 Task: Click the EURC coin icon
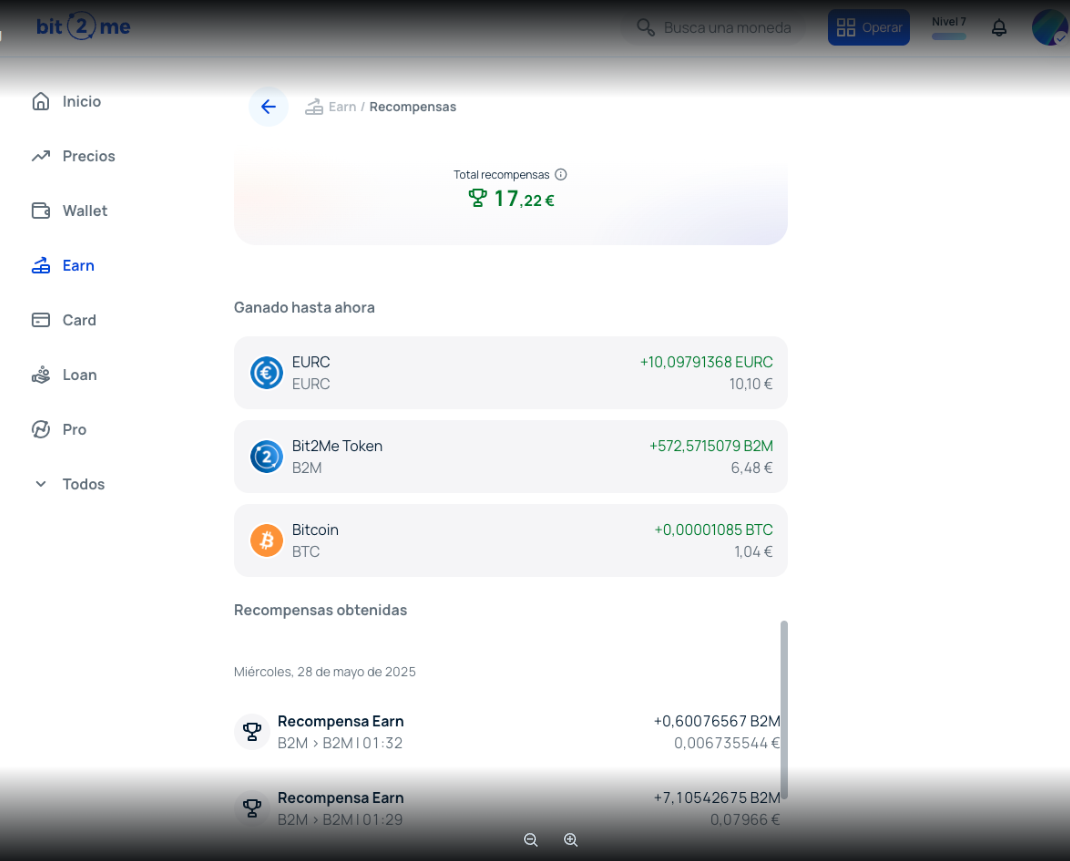pos(267,373)
